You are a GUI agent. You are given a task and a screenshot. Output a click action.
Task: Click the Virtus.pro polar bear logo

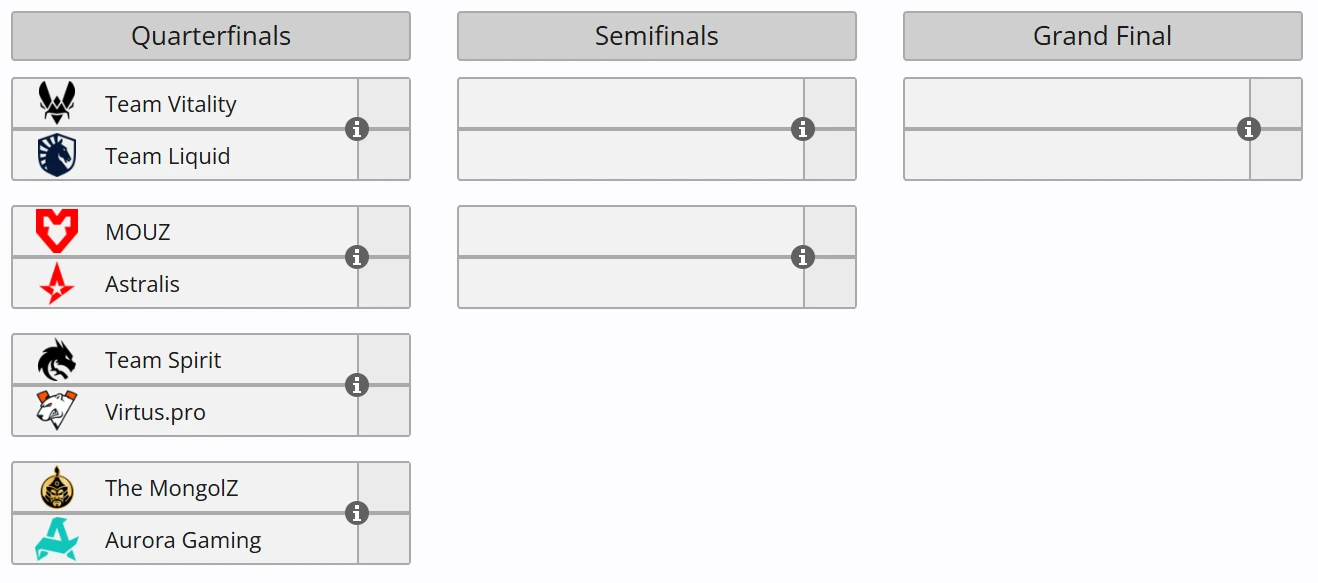57,411
